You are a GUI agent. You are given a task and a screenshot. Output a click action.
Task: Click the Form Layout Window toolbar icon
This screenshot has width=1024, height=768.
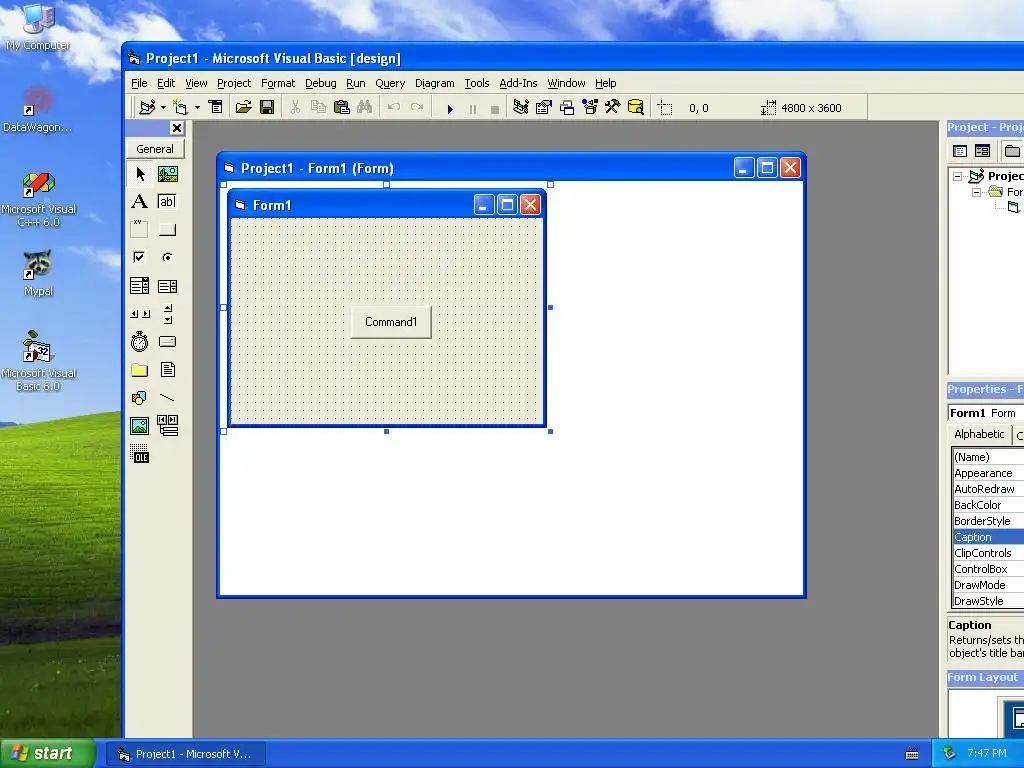click(x=567, y=107)
